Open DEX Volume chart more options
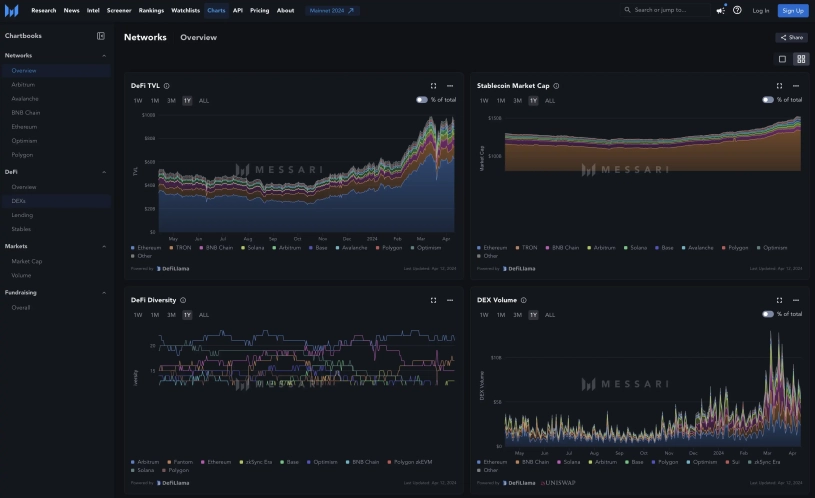The width and height of the screenshot is (815, 498). [796, 300]
